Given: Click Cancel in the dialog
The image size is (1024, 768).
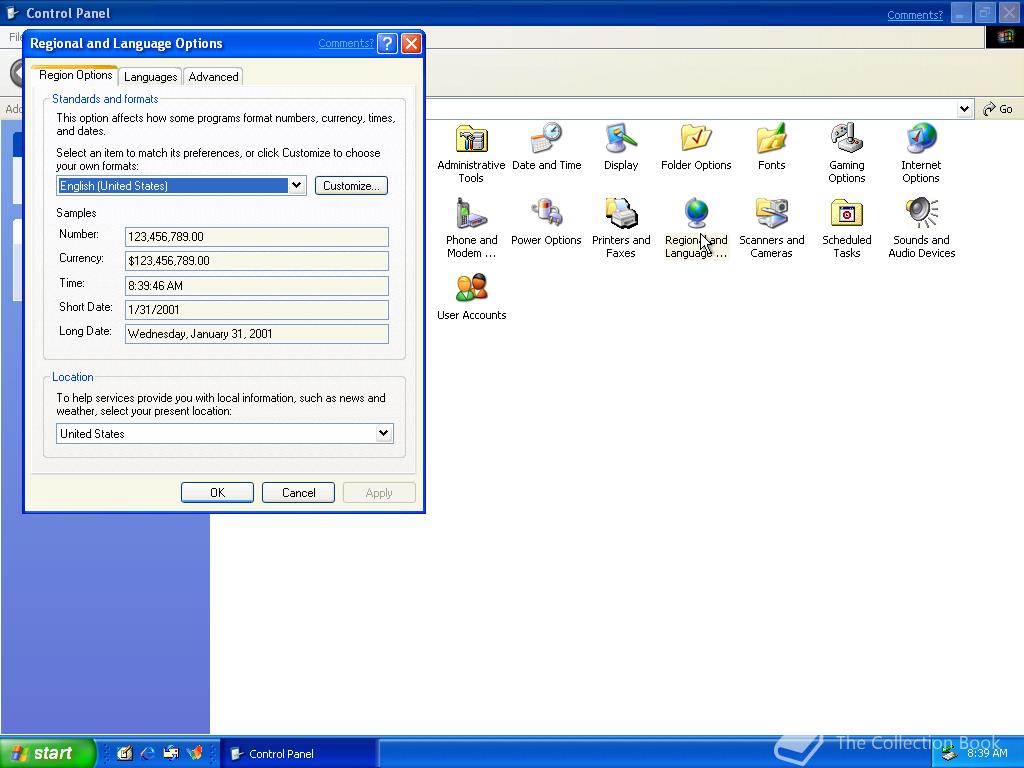Looking at the screenshot, I should pos(298,492).
